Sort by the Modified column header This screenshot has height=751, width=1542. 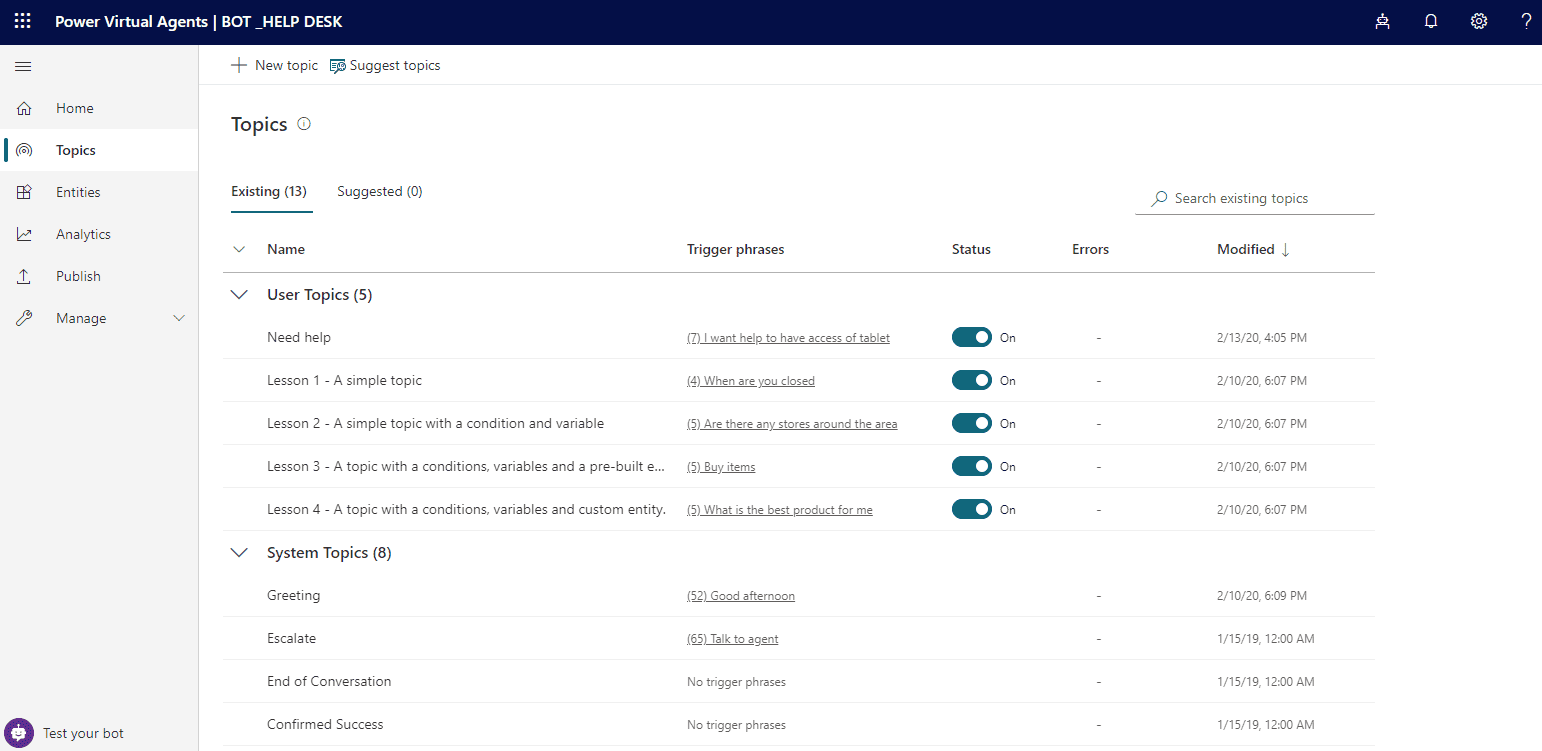tap(1246, 249)
